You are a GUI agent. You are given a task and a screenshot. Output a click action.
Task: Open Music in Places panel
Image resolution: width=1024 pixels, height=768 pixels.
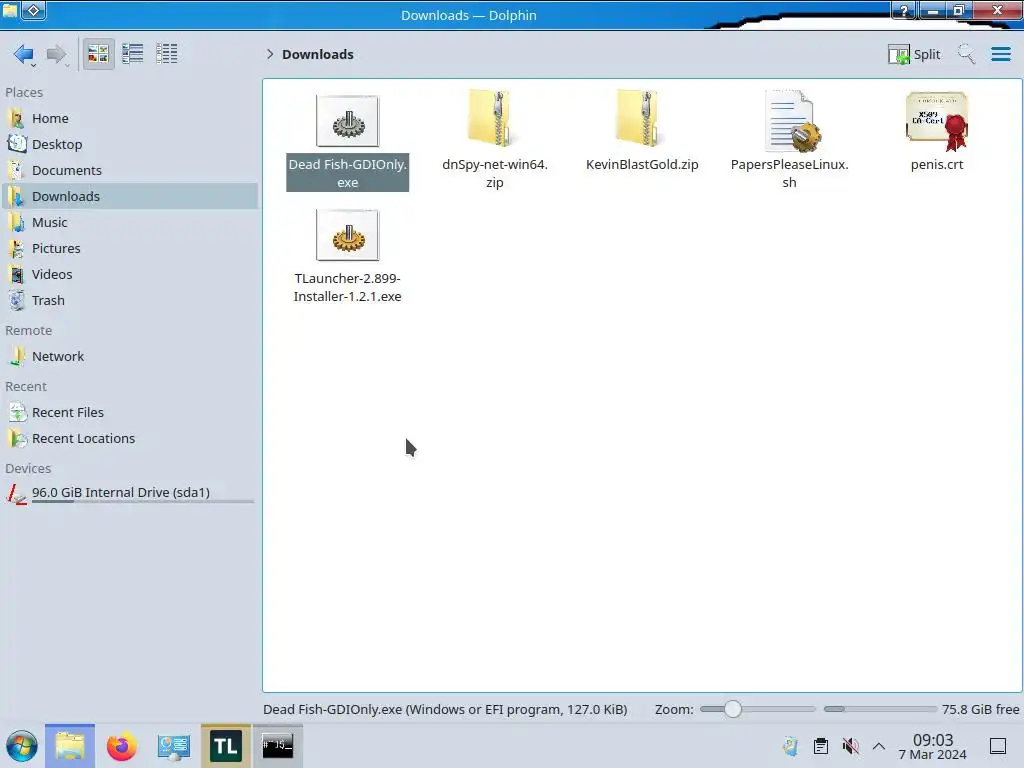point(129,223)
